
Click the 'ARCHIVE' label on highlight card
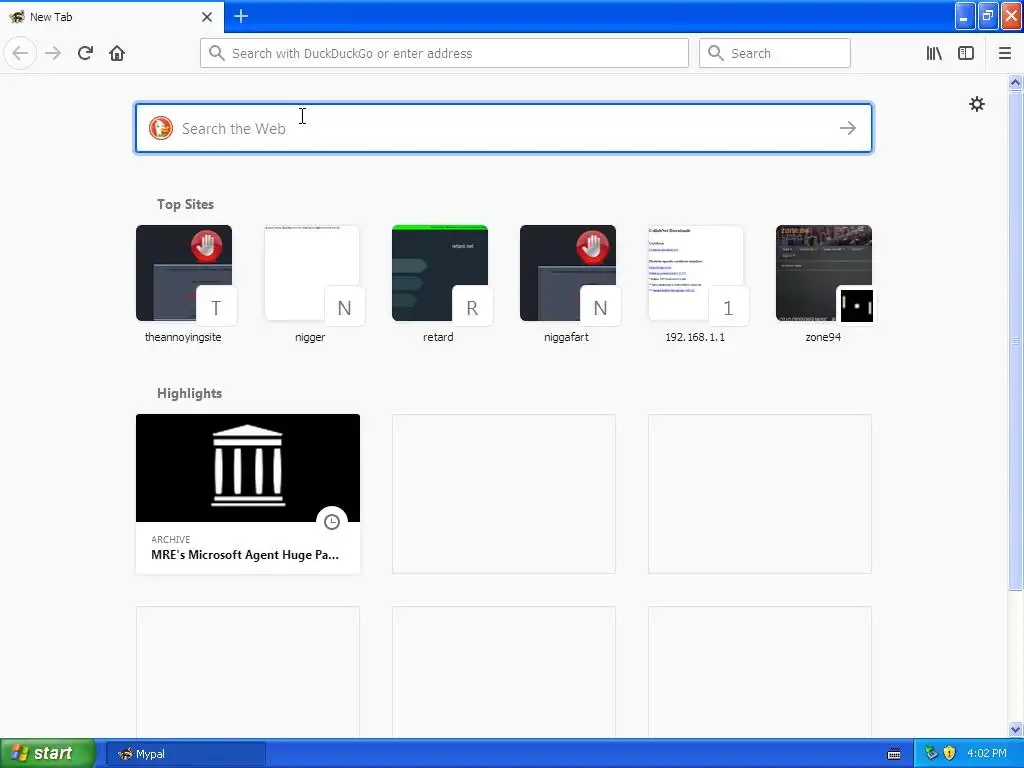170,539
